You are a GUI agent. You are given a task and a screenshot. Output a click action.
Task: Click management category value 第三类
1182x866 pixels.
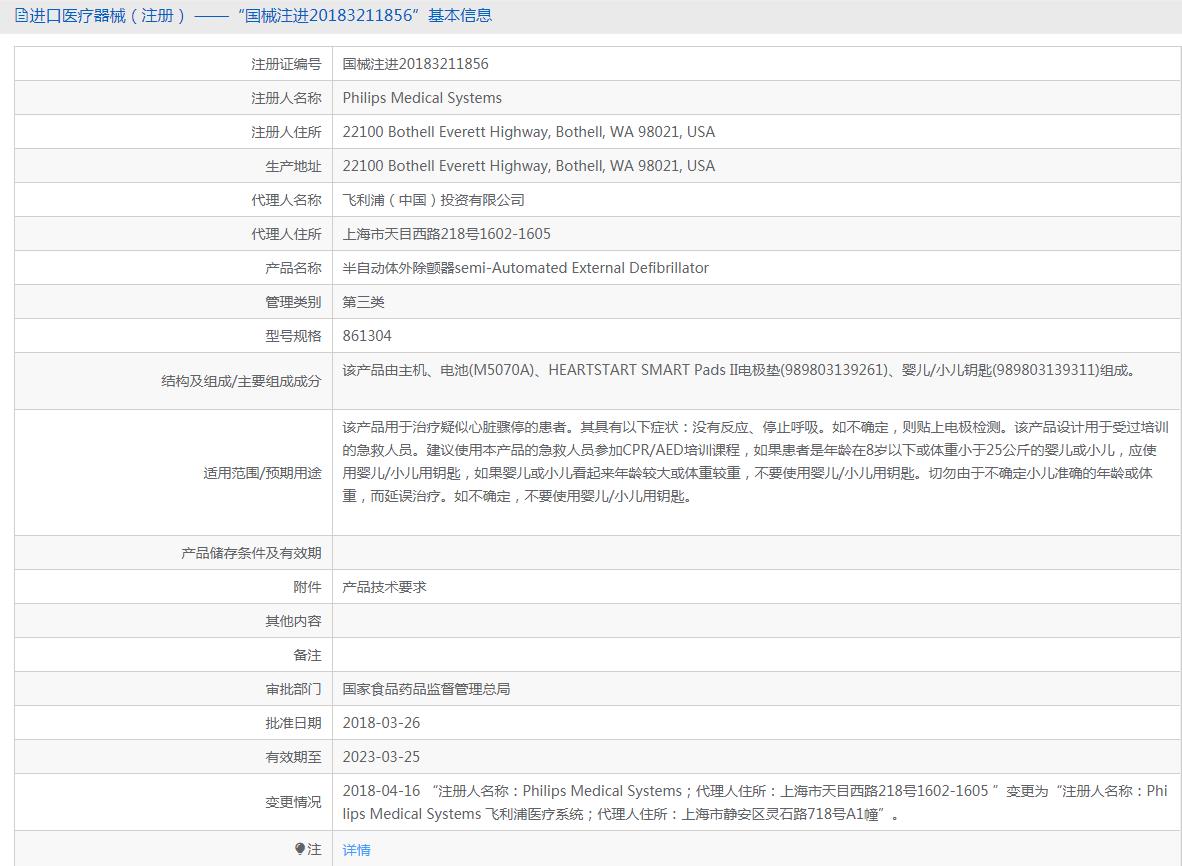(363, 301)
